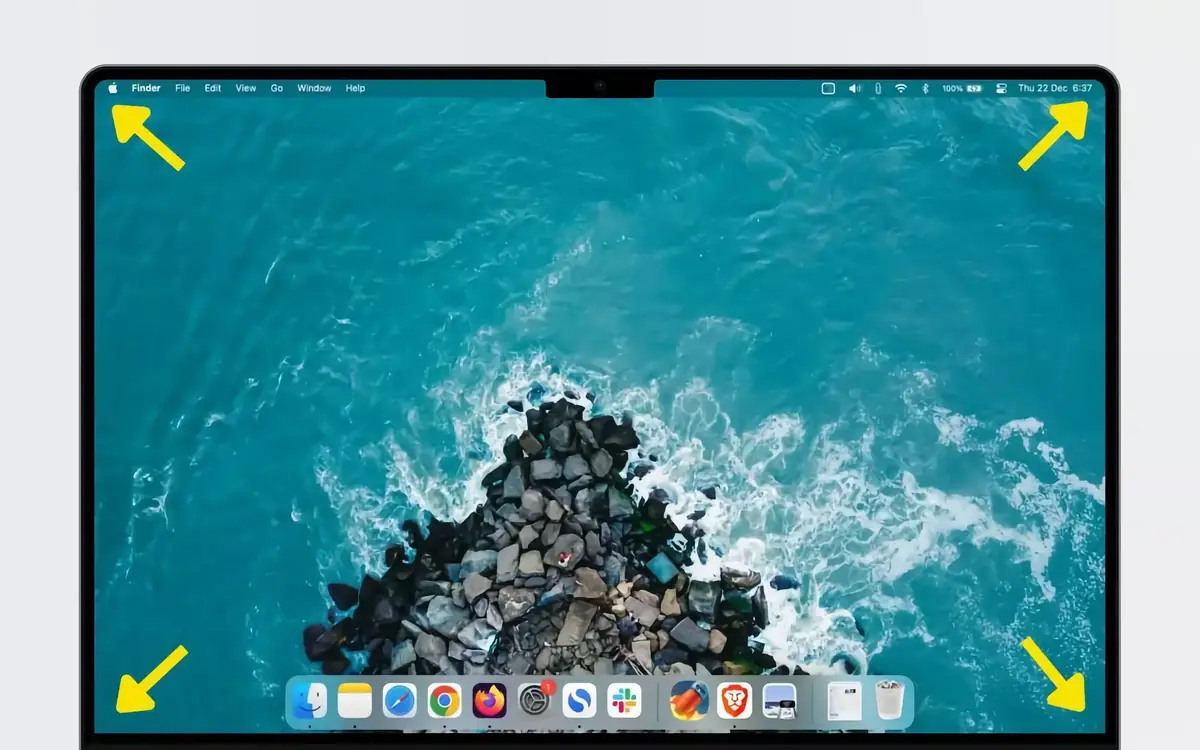Viewport: 1200px width, 750px height.
Task: Toggle Bluetooth from the menu bar
Action: coord(926,88)
